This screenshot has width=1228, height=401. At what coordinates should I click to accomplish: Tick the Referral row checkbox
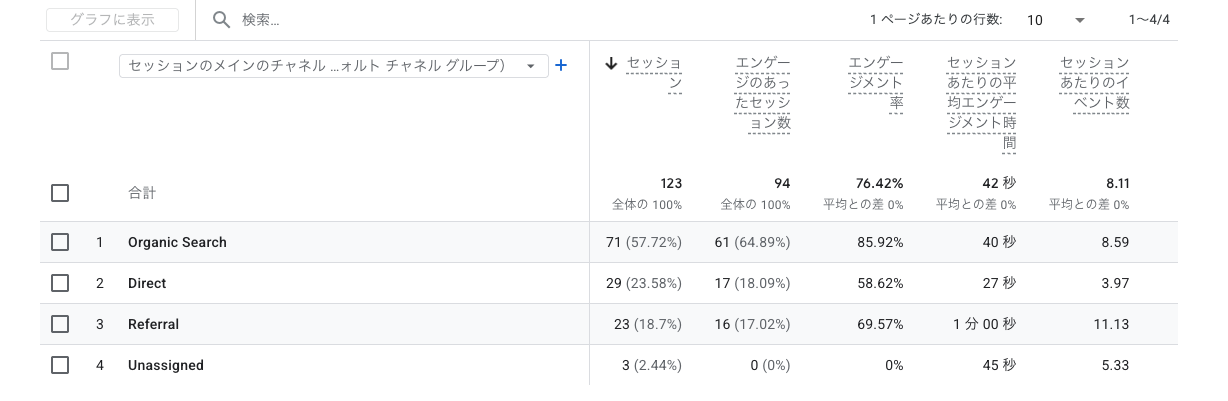[x=60, y=324]
